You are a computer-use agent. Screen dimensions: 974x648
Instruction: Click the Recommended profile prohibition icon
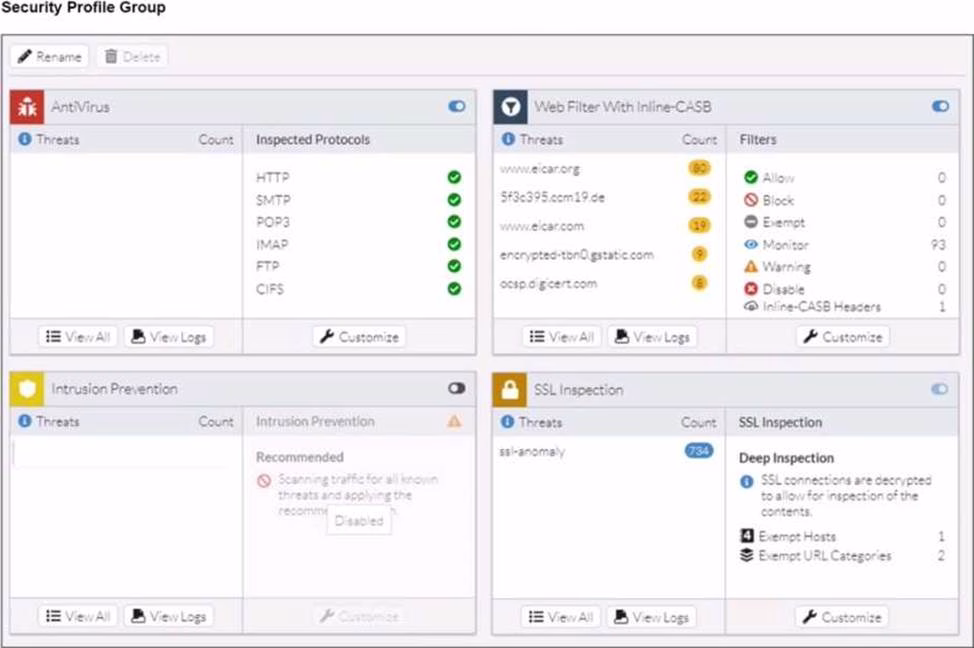click(x=264, y=481)
